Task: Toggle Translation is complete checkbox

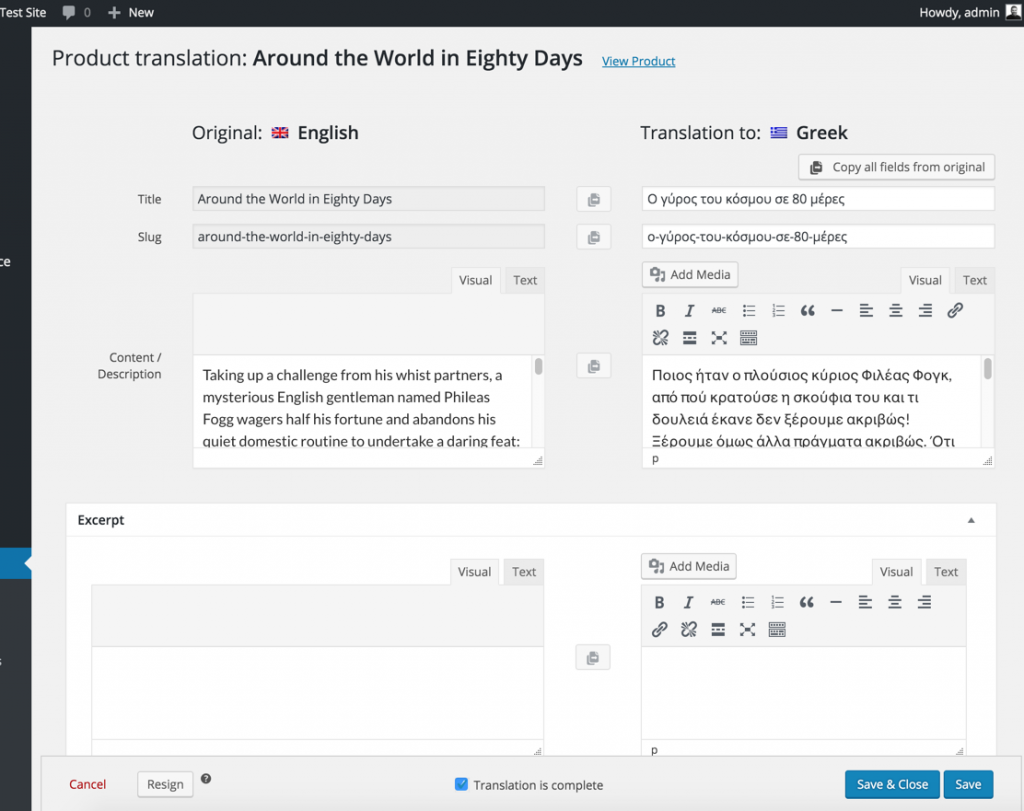Action: 461,784
